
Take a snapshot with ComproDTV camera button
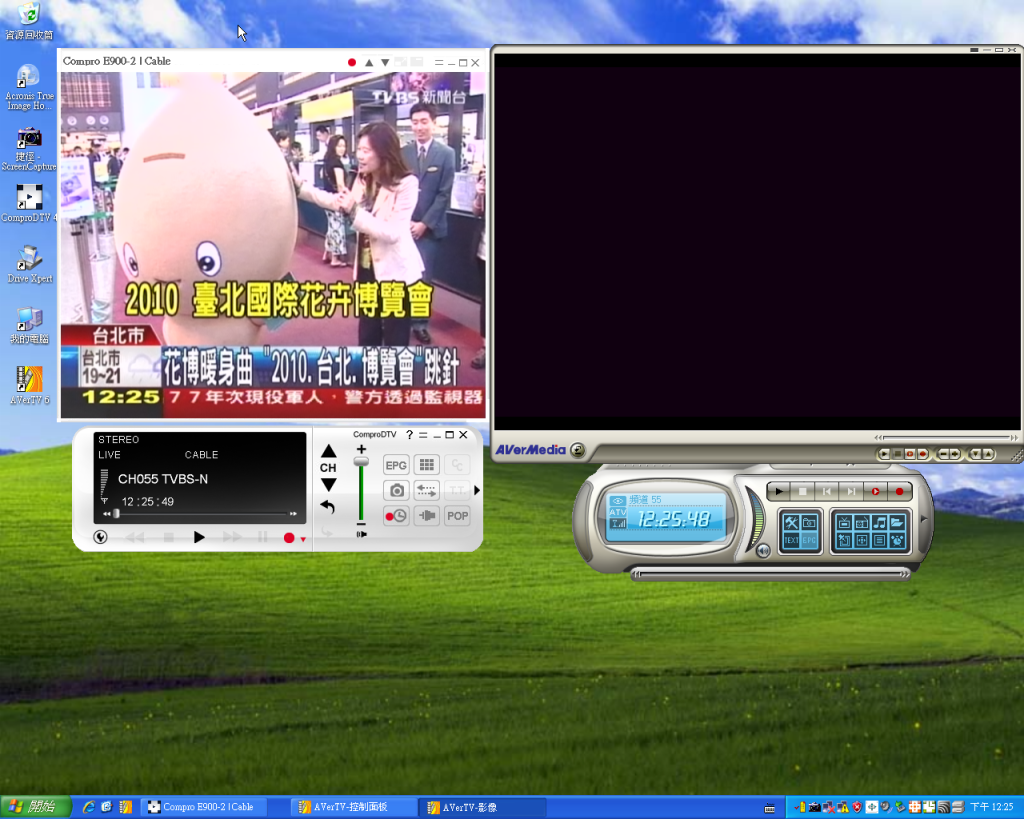click(396, 490)
